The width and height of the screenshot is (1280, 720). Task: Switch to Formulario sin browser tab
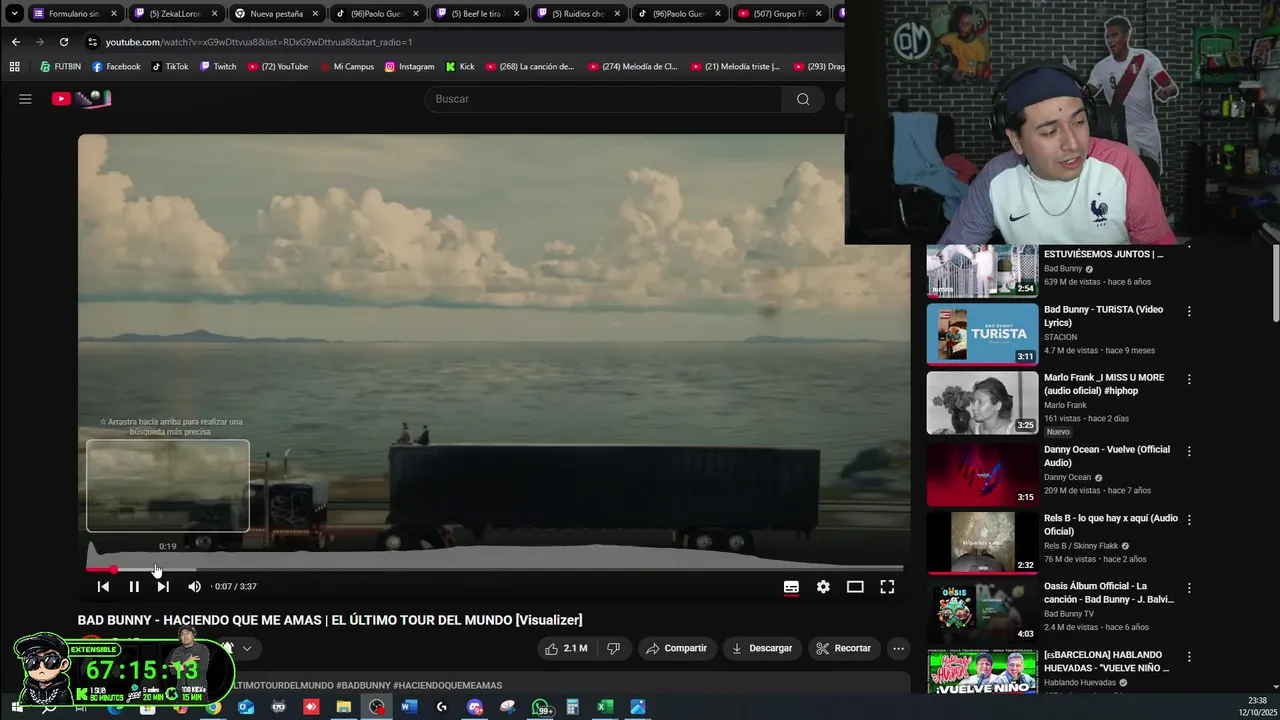pos(75,14)
